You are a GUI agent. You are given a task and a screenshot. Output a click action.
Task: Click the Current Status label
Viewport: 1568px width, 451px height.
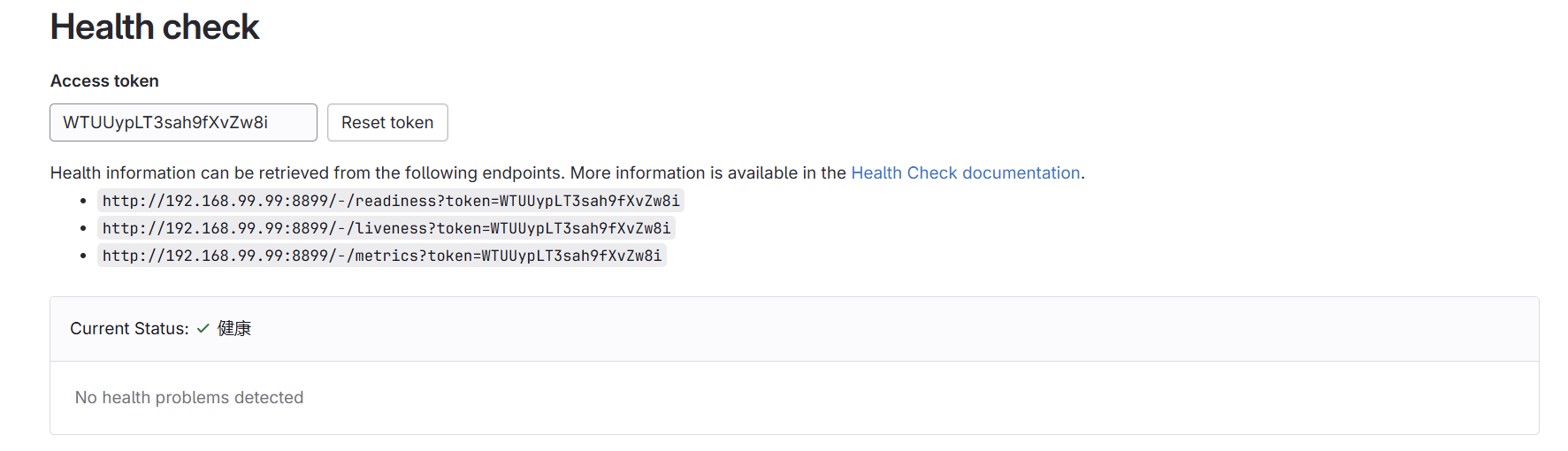(x=129, y=329)
